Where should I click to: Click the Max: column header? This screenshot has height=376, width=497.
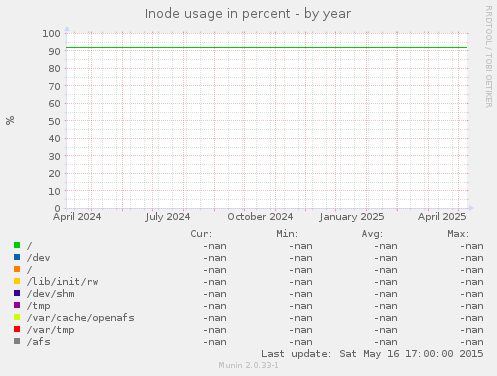[458, 234]
